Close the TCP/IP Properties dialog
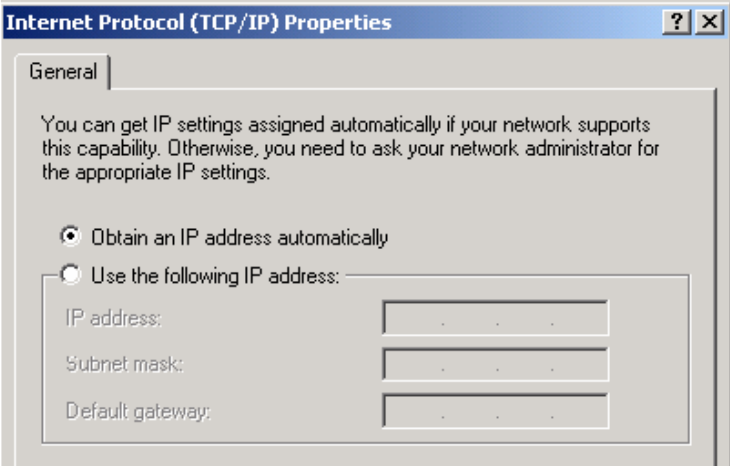 click(710, 22)
